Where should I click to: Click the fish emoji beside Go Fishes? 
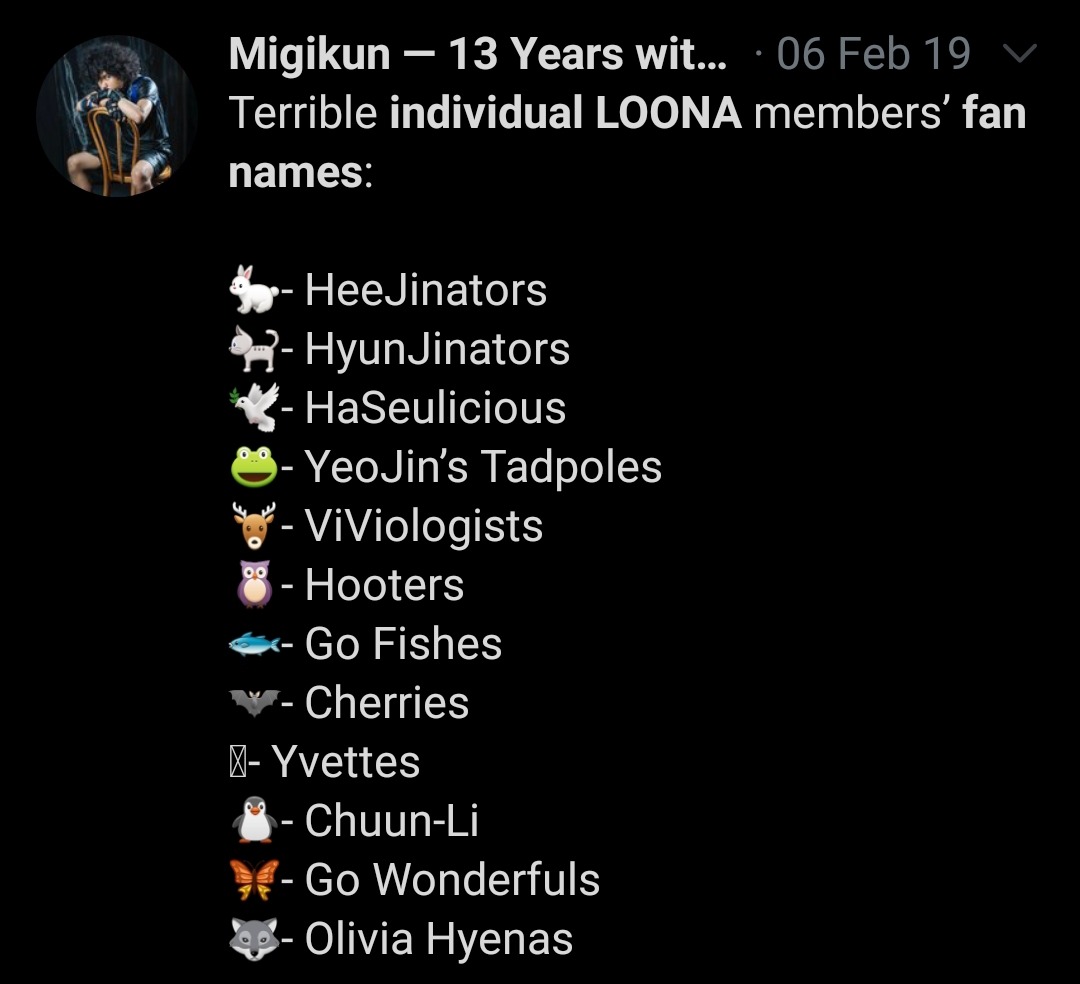pos(253,644)
